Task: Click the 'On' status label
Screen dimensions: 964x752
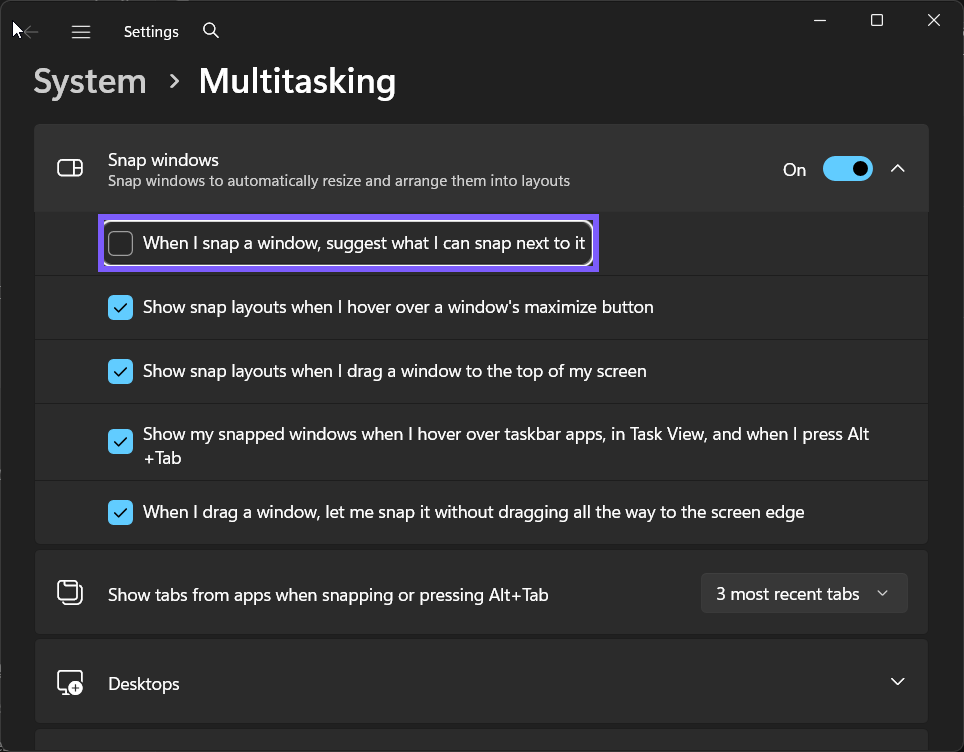Action: pos(794,170)
